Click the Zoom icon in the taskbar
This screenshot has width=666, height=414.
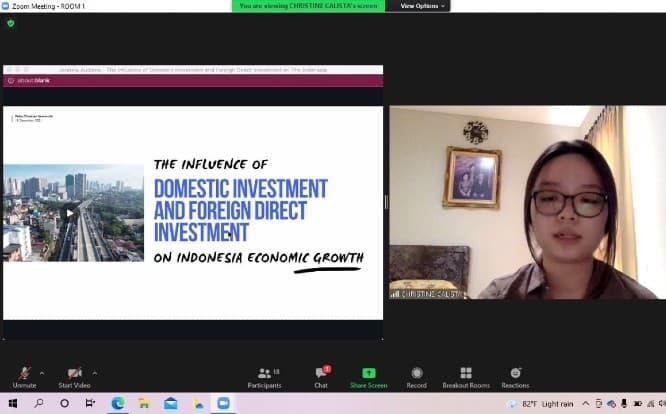[223, 403]
